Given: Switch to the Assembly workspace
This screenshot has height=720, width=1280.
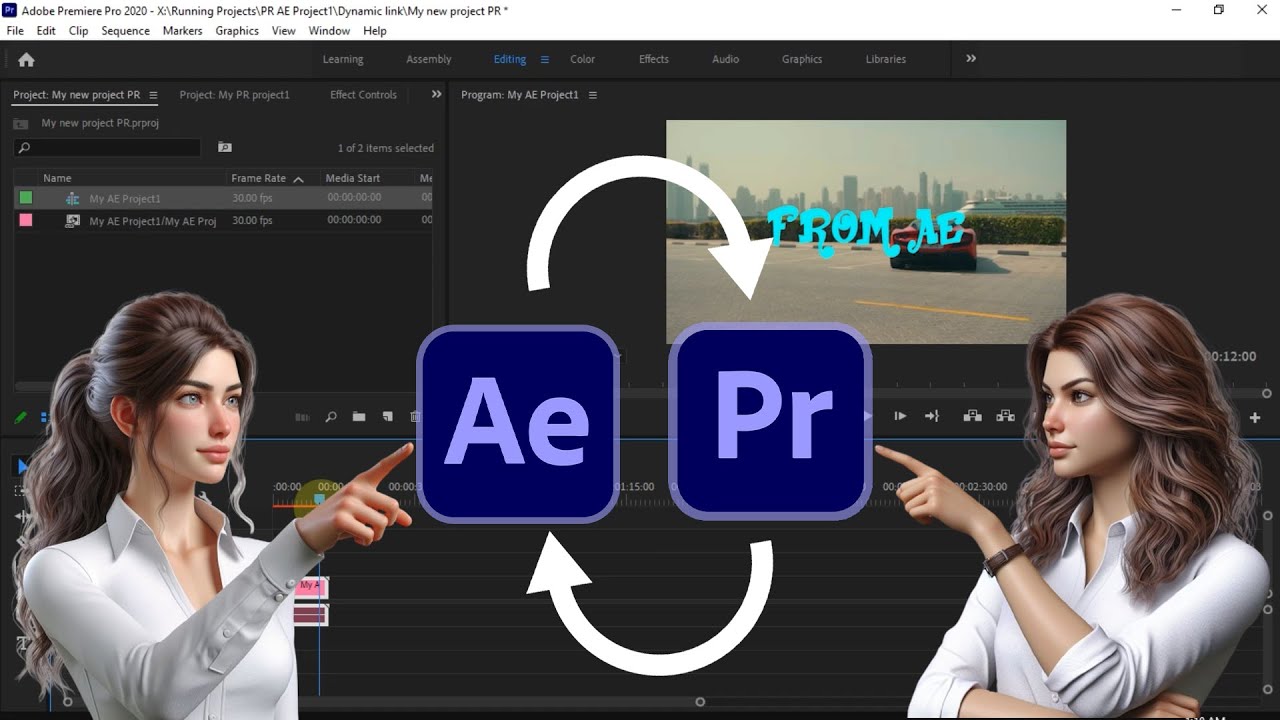Looking at the screenshot, I should click(x=429, y=59).
